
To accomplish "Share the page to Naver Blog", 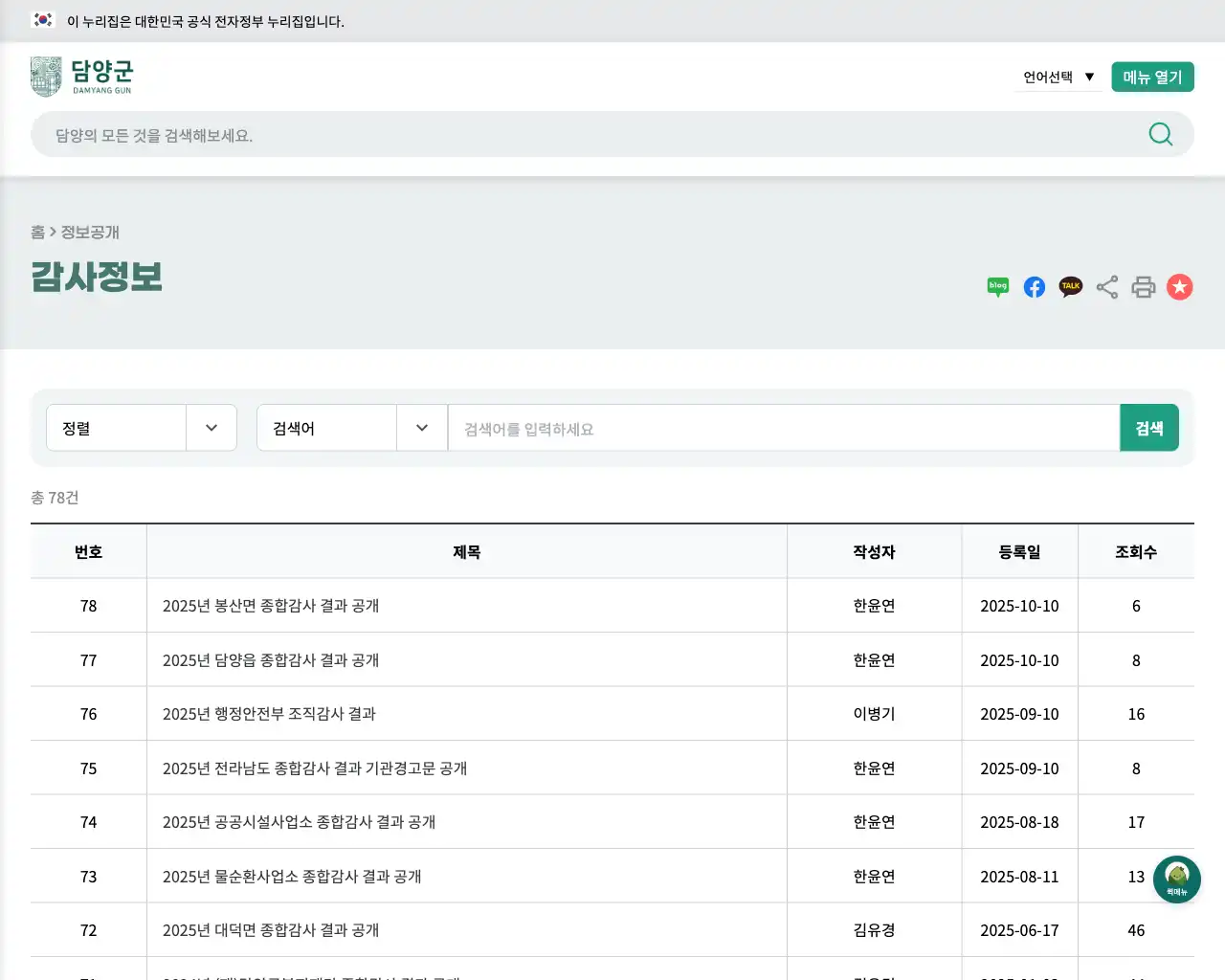I will tap(997, 287).
